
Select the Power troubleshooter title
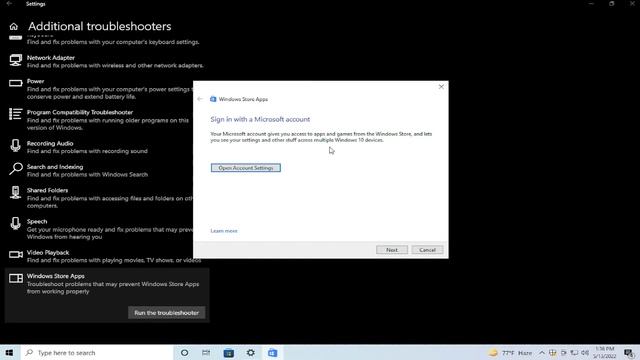[36, 81]
